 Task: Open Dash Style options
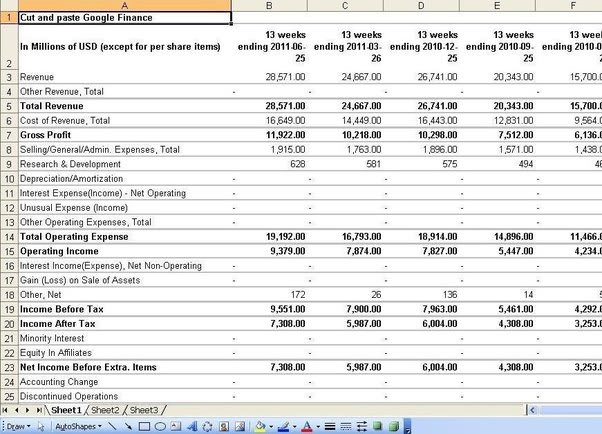click(346, 426)
